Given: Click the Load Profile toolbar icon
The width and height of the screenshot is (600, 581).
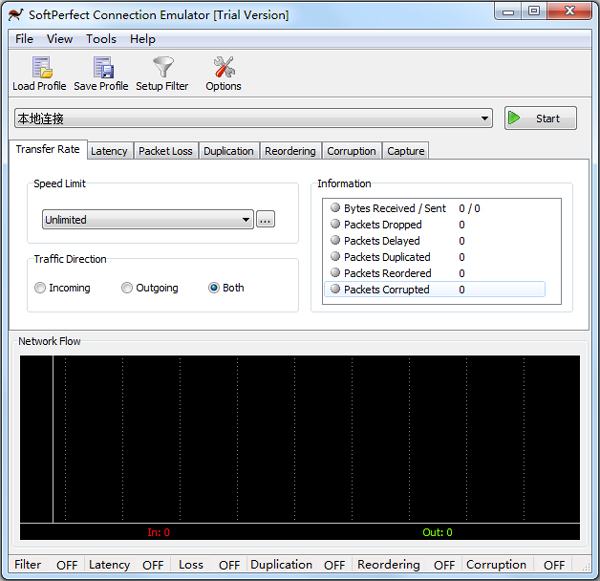Looking at the screenshot, I should pyautogui.click(x=42, y=67).
